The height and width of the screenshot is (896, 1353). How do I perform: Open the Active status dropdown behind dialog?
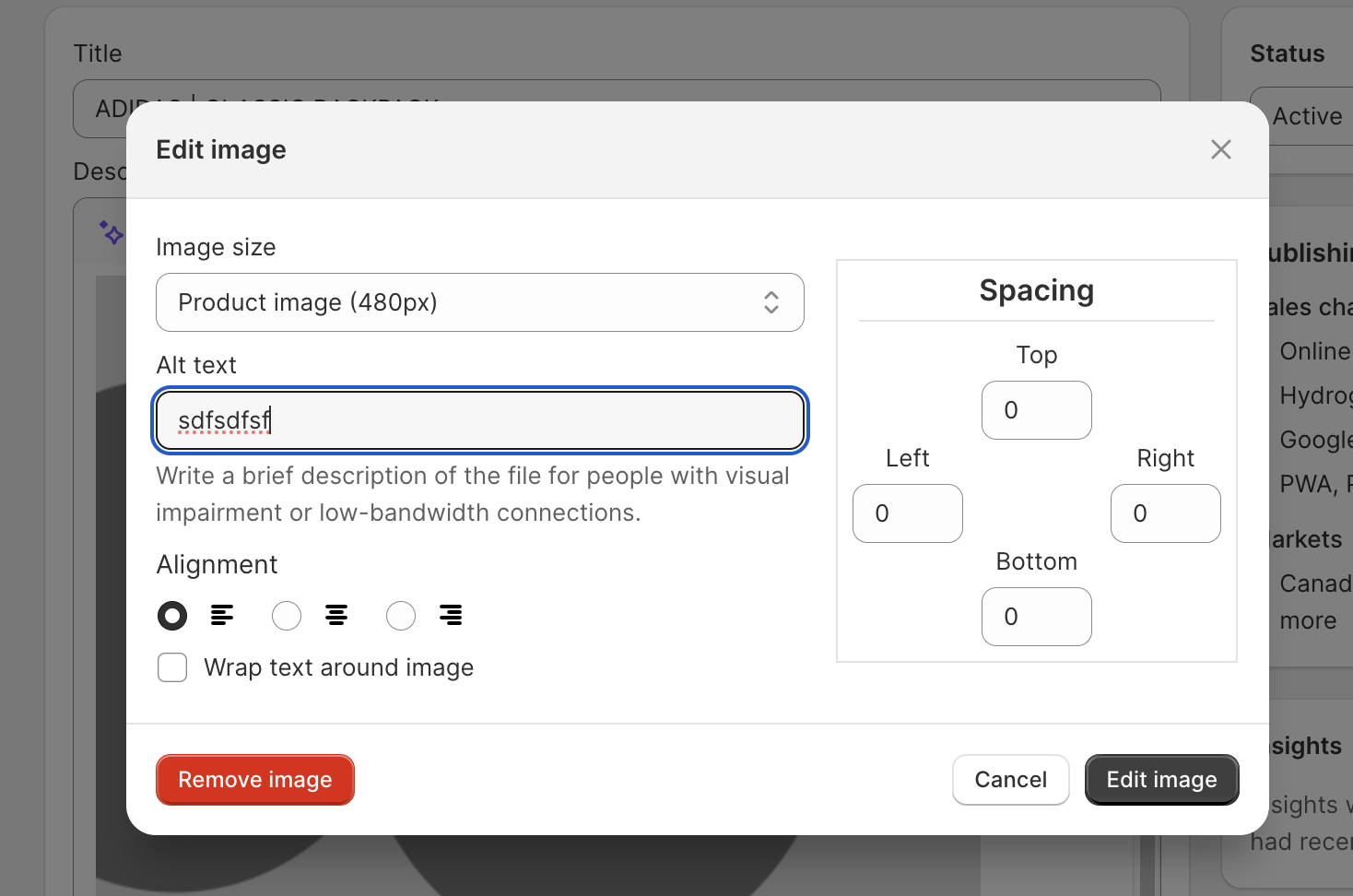1301,116
